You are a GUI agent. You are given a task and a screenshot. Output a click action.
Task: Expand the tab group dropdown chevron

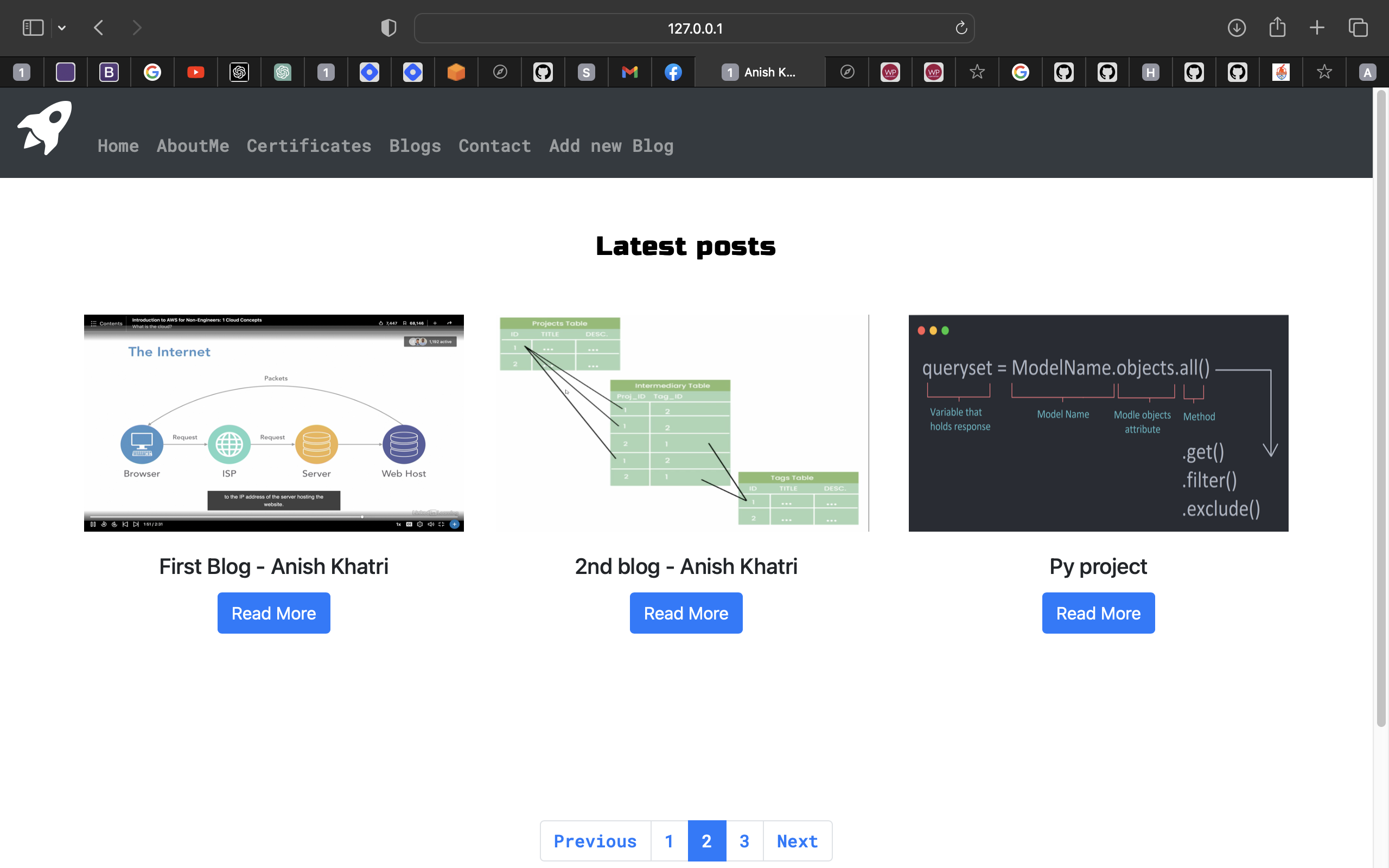pos(62,28)
